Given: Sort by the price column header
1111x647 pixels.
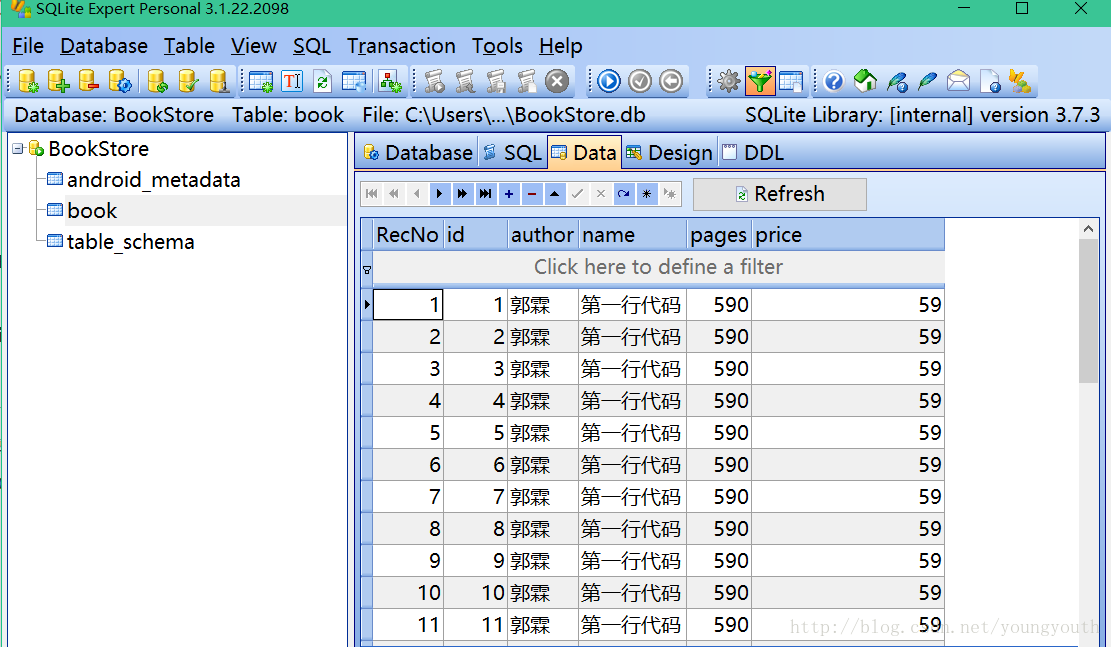Looking at the screenshot, I should coord(848,235).
